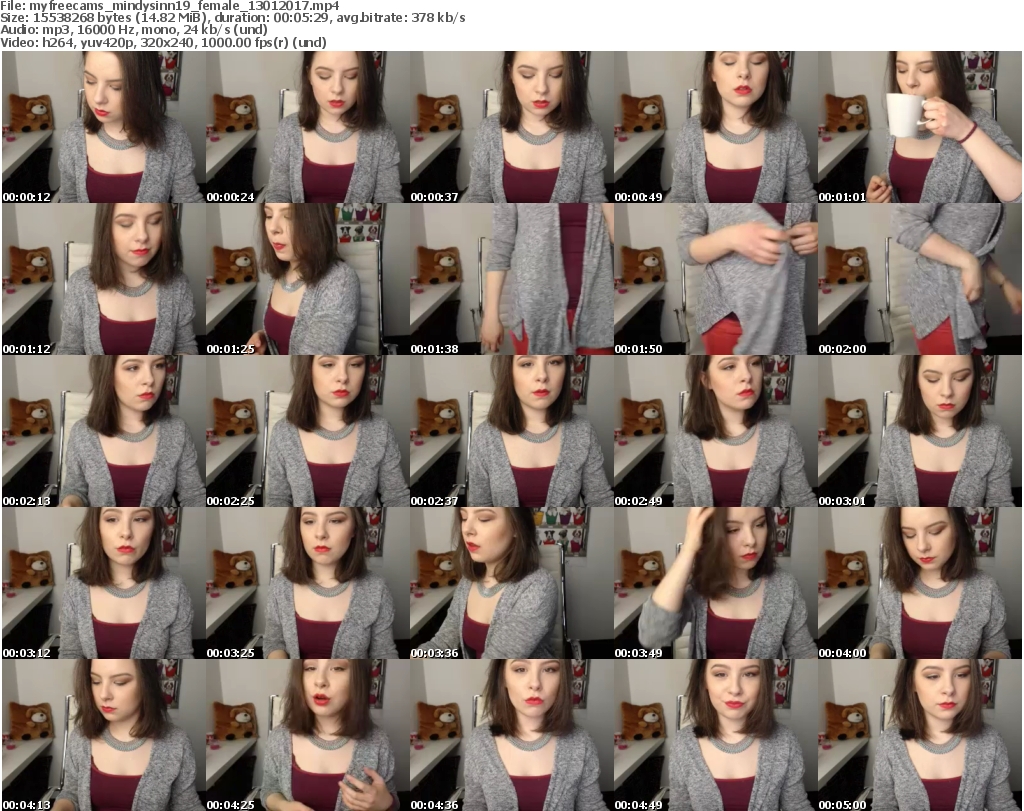
Task: Click the thumbnail stamped 00:04:36
Action: [511, 735]
